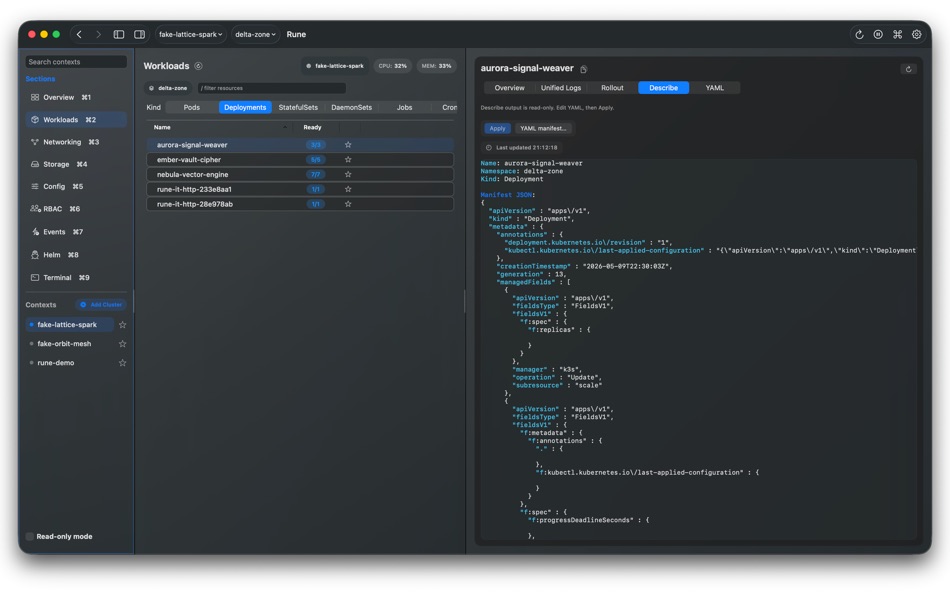Viewport: 950px width, 594px height.
Task: Open the settings gear icon
Action: tap(917, 35)
